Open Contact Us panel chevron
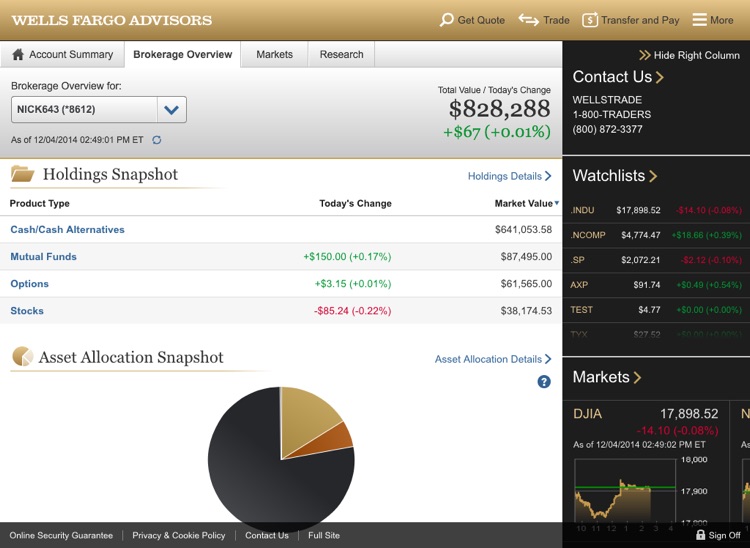750x548 pixels. click(x=660, y=77)
